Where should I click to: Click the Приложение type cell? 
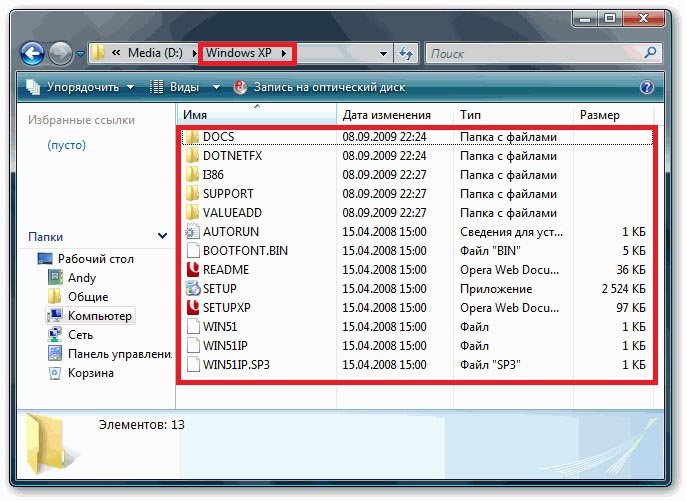pos(496,289)
